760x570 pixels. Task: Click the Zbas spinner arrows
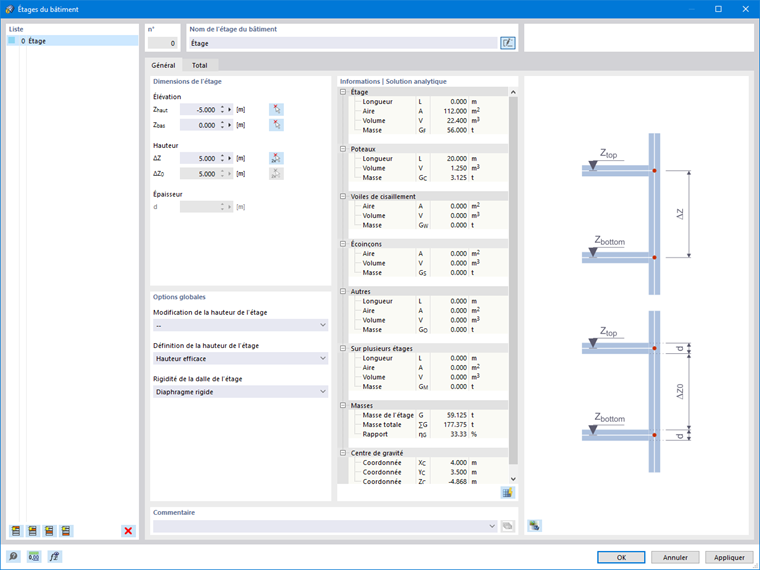[x=222, y=125]
